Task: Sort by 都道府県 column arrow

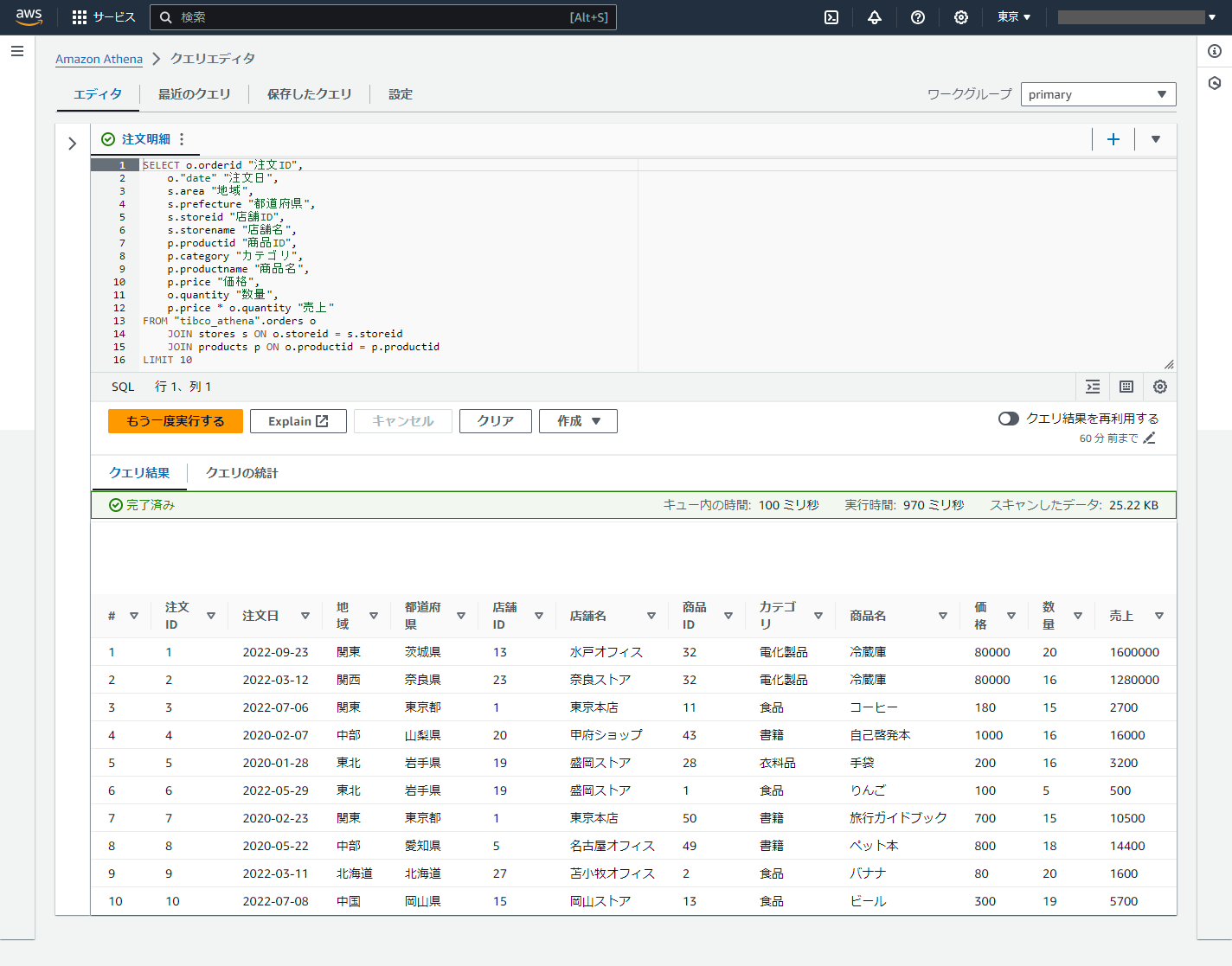Action: (461, 616)
